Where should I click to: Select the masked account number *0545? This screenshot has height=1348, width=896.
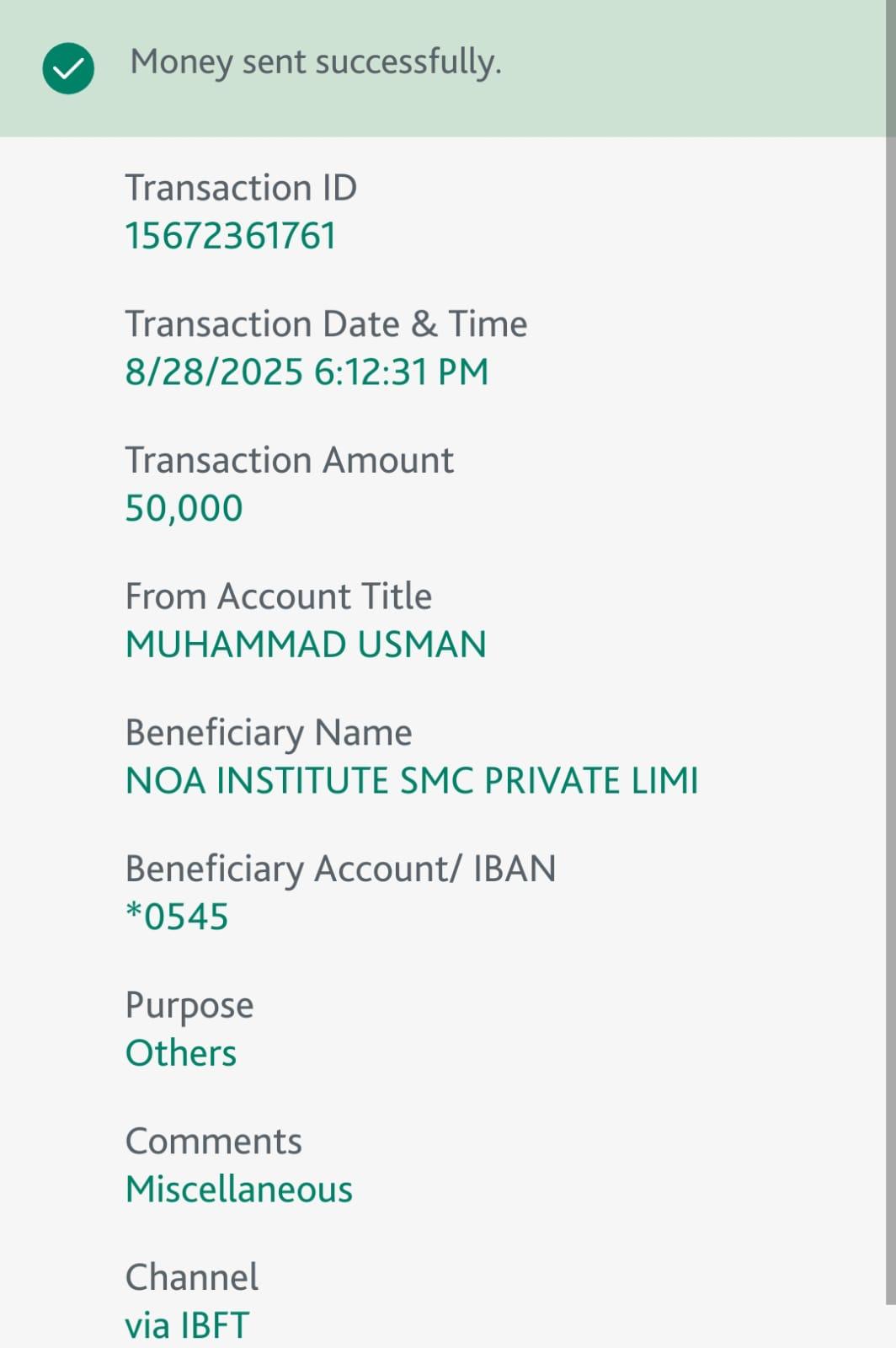click(177, 917)
